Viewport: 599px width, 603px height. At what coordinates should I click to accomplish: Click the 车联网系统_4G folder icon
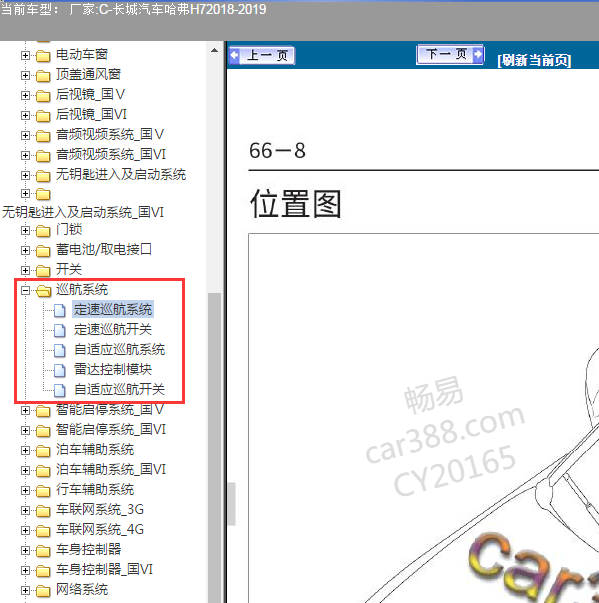(x=43, y=531)
